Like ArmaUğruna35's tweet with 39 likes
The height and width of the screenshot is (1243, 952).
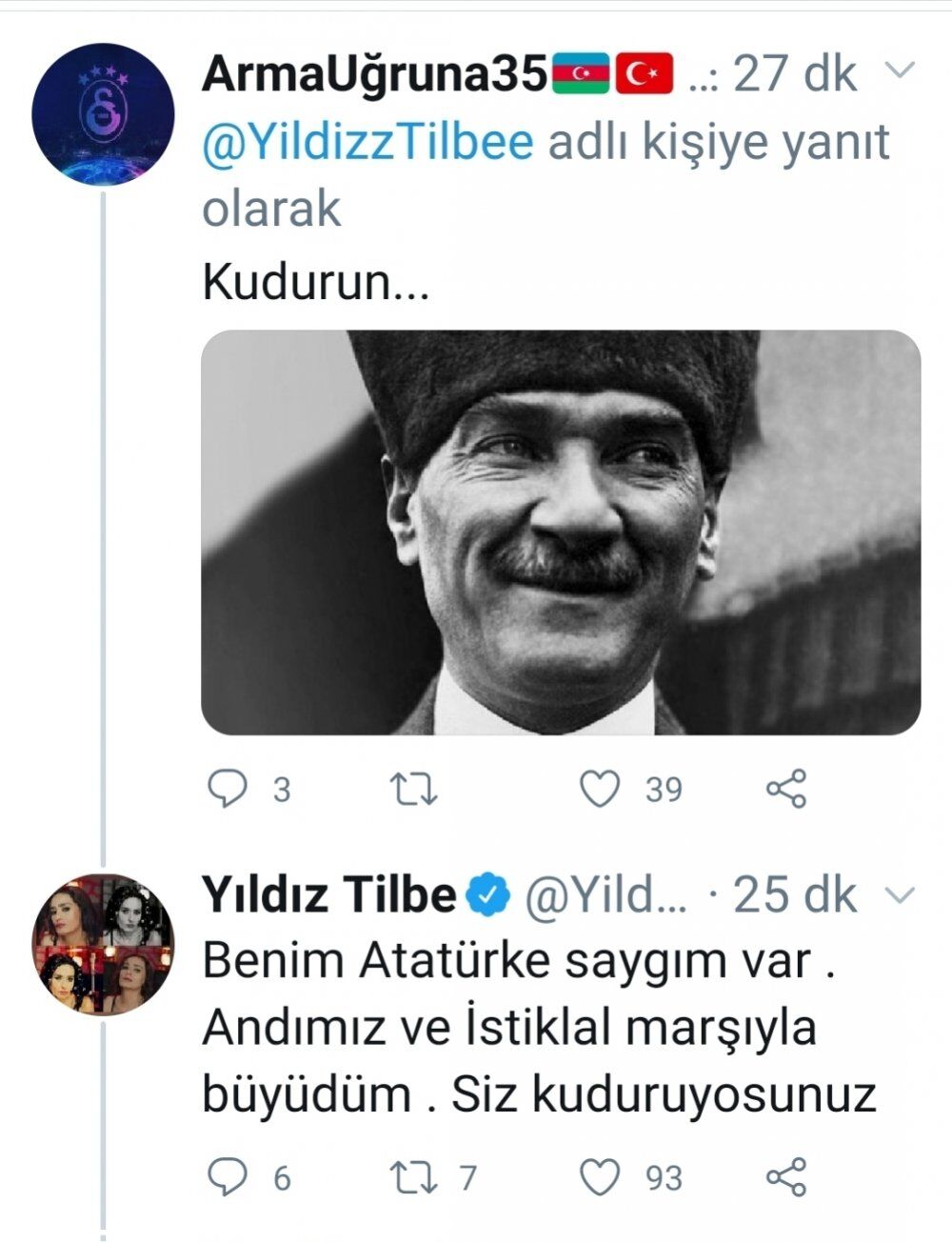[601, 789]
